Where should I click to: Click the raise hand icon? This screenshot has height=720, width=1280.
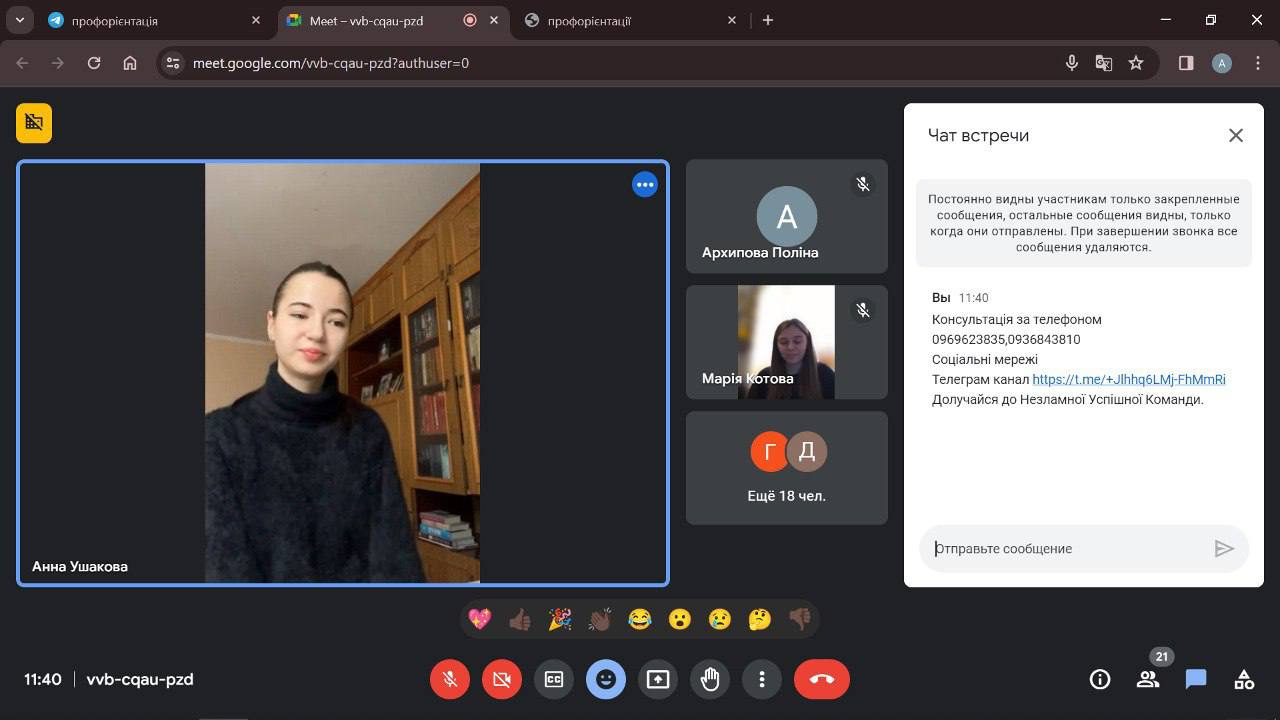click(x=710, y=679)
